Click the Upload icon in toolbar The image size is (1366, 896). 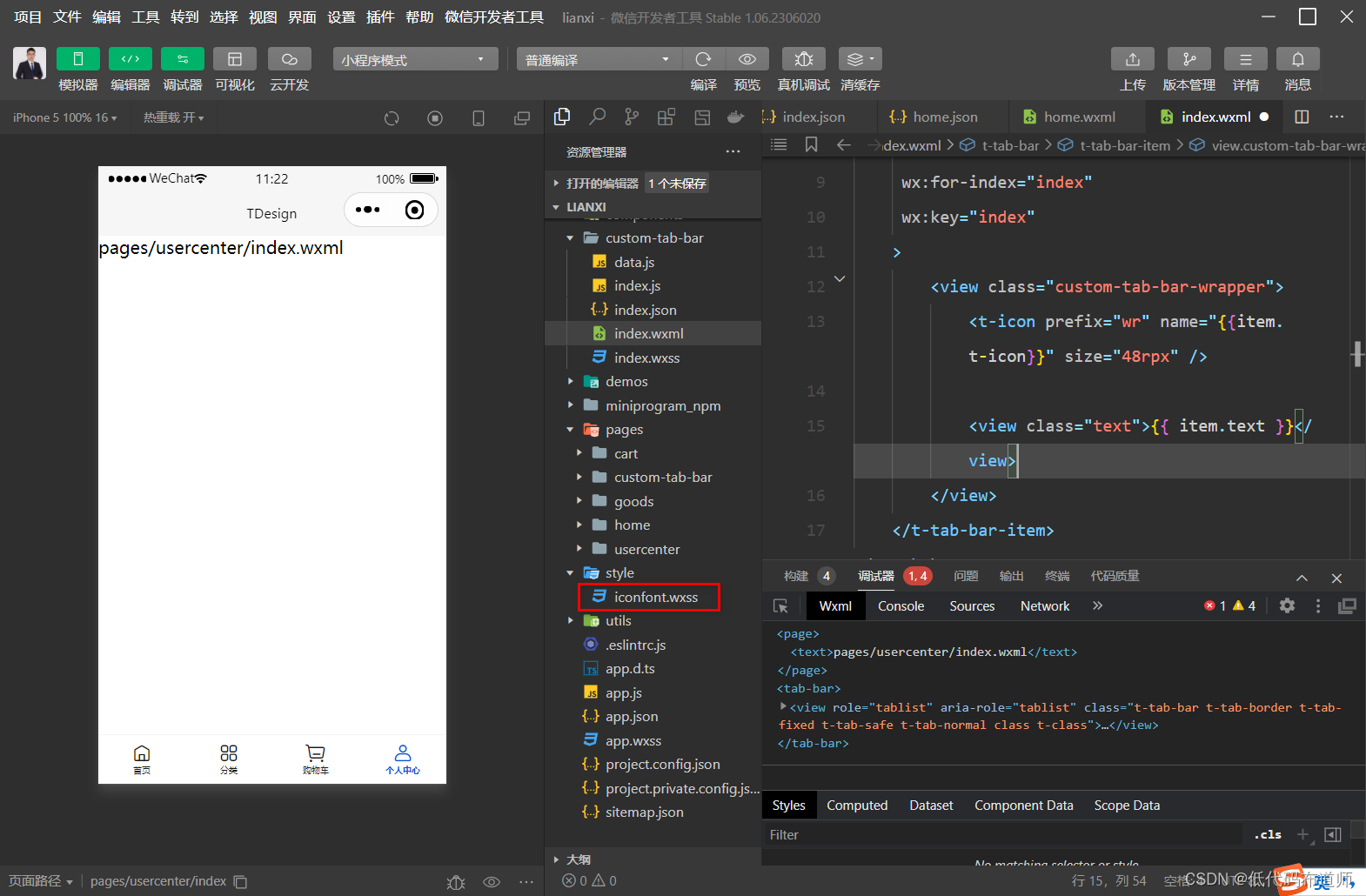1132,59
